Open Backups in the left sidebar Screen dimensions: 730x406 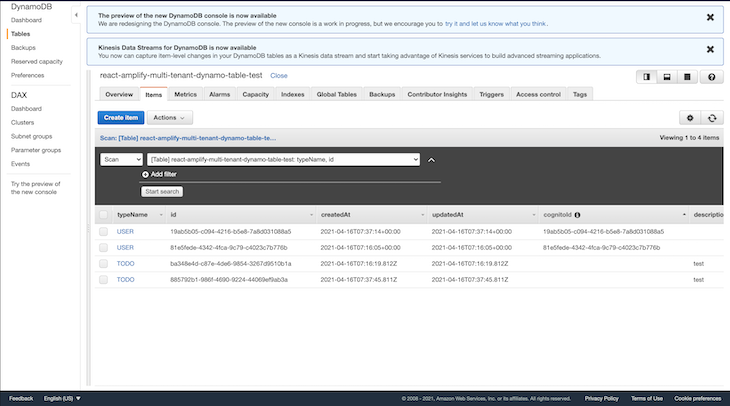point(23,47)
